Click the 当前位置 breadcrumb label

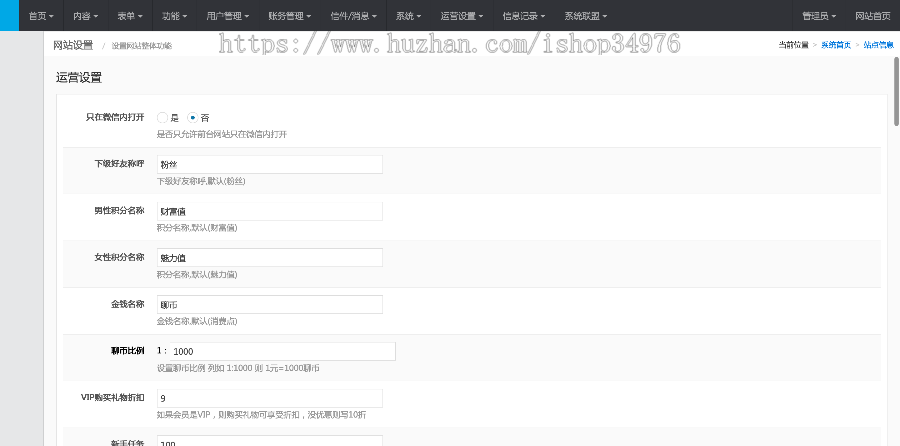(x=793, y=45)
